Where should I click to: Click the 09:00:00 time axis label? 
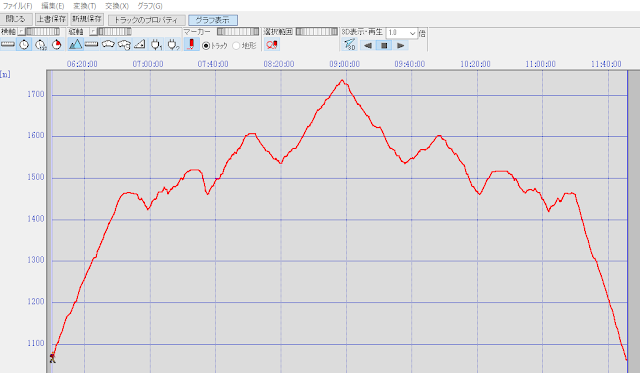pos(344,64)
